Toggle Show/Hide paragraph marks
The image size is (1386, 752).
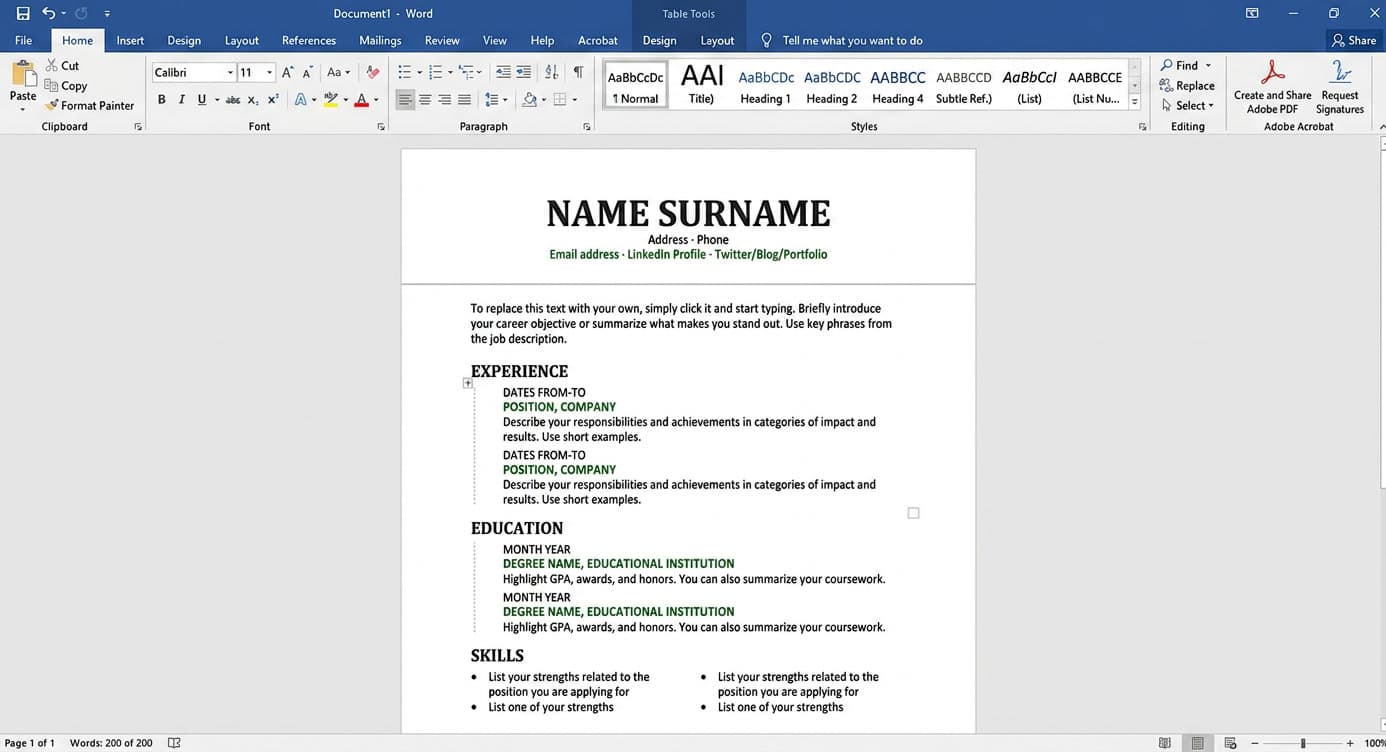(x=578, y=72)
